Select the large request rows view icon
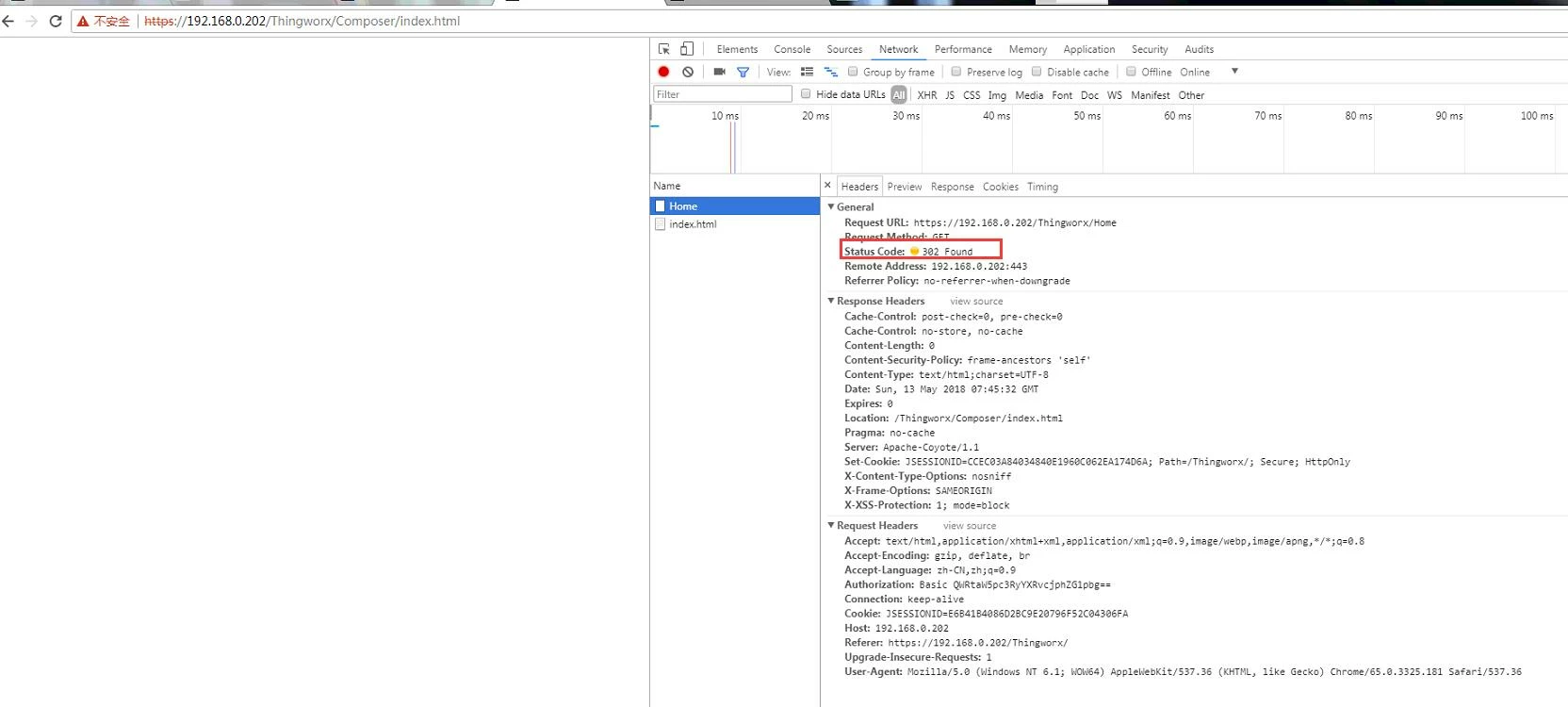Image resolution: width=1568 pixels, height=707 pixels. [x=807, y=72]
